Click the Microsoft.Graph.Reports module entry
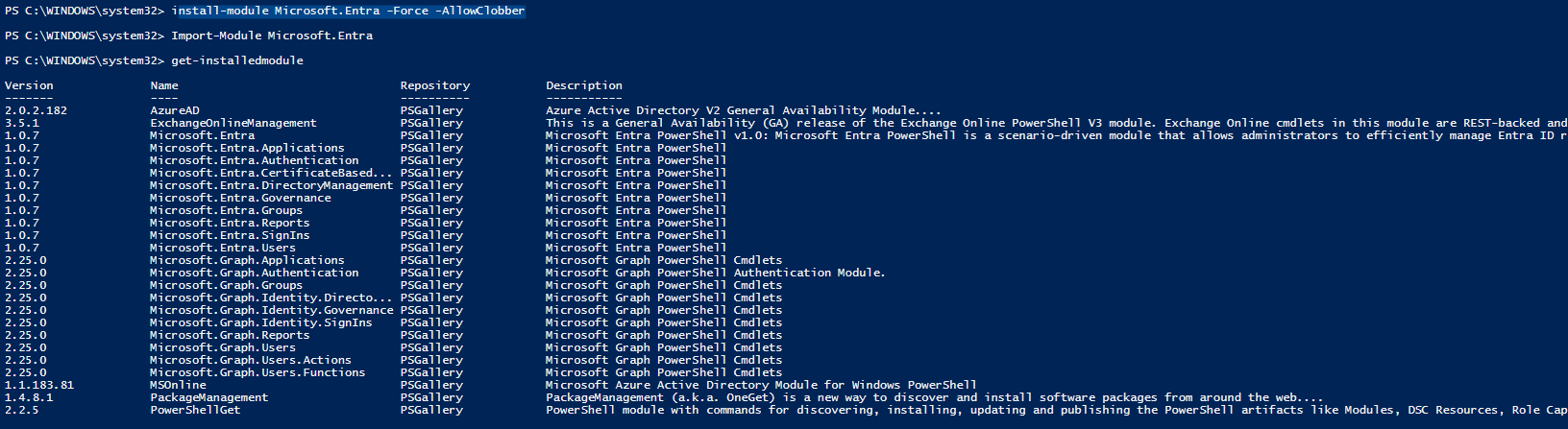1568x429 pixels. 230,335
